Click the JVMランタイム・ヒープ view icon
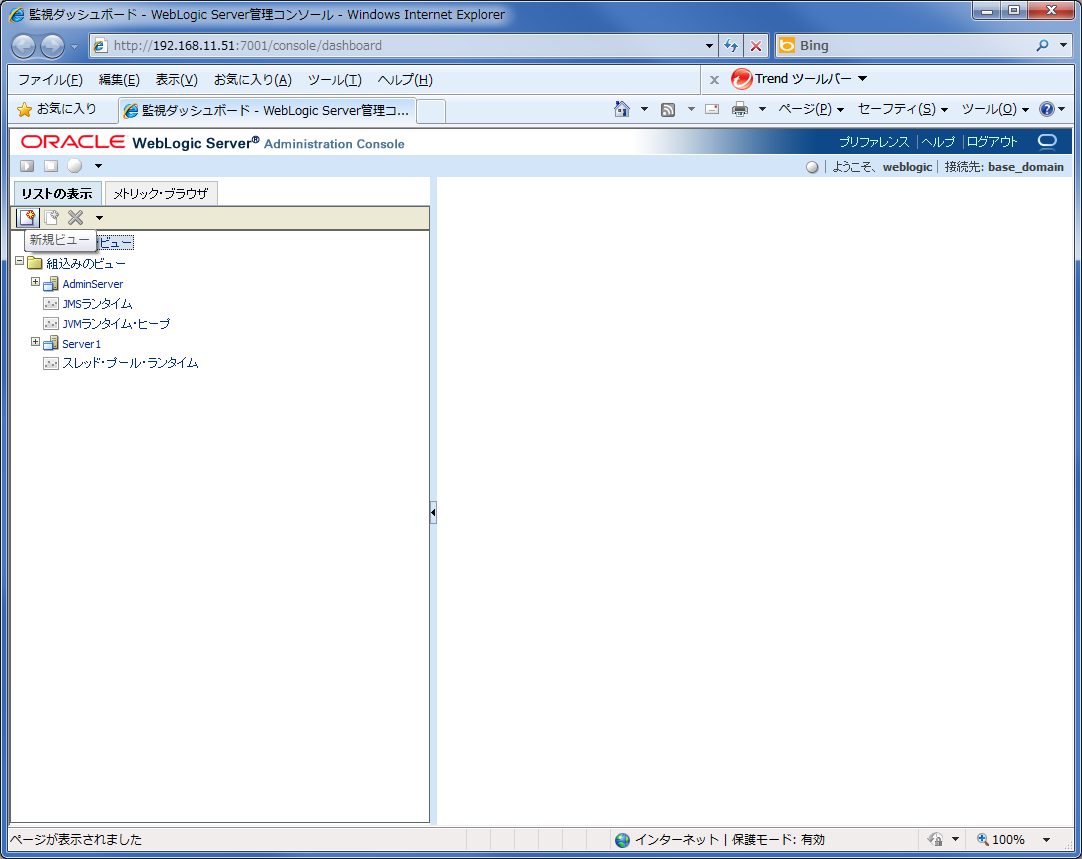Viewport: 1082px width, 859px height. (51, 324)
